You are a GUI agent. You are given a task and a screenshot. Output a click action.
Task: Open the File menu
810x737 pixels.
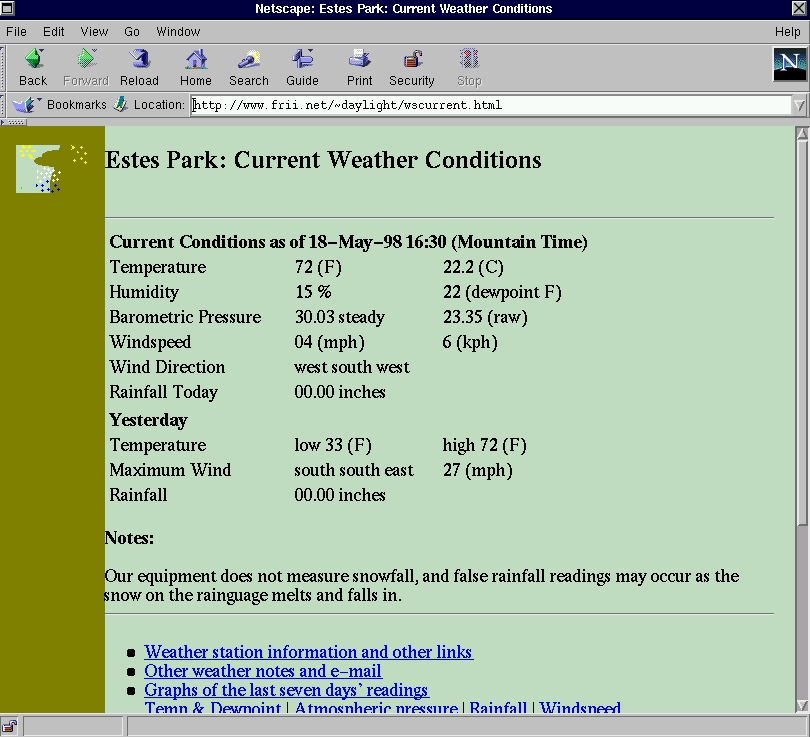coord(16,31)
